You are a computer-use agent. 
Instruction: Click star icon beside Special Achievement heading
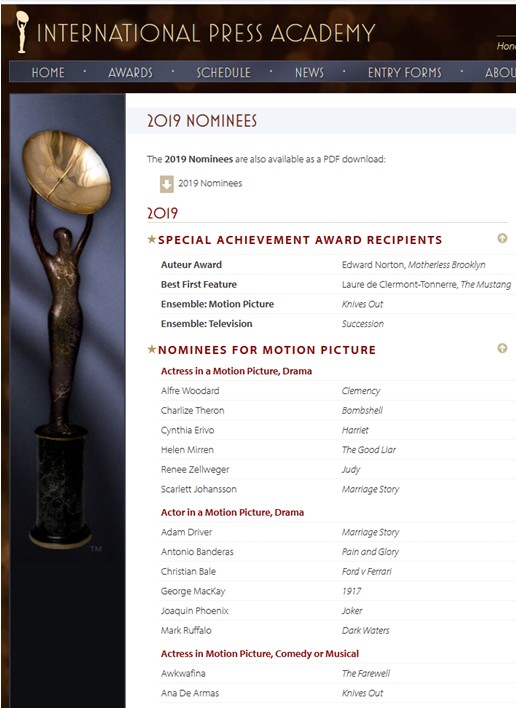tap(152, 239)
